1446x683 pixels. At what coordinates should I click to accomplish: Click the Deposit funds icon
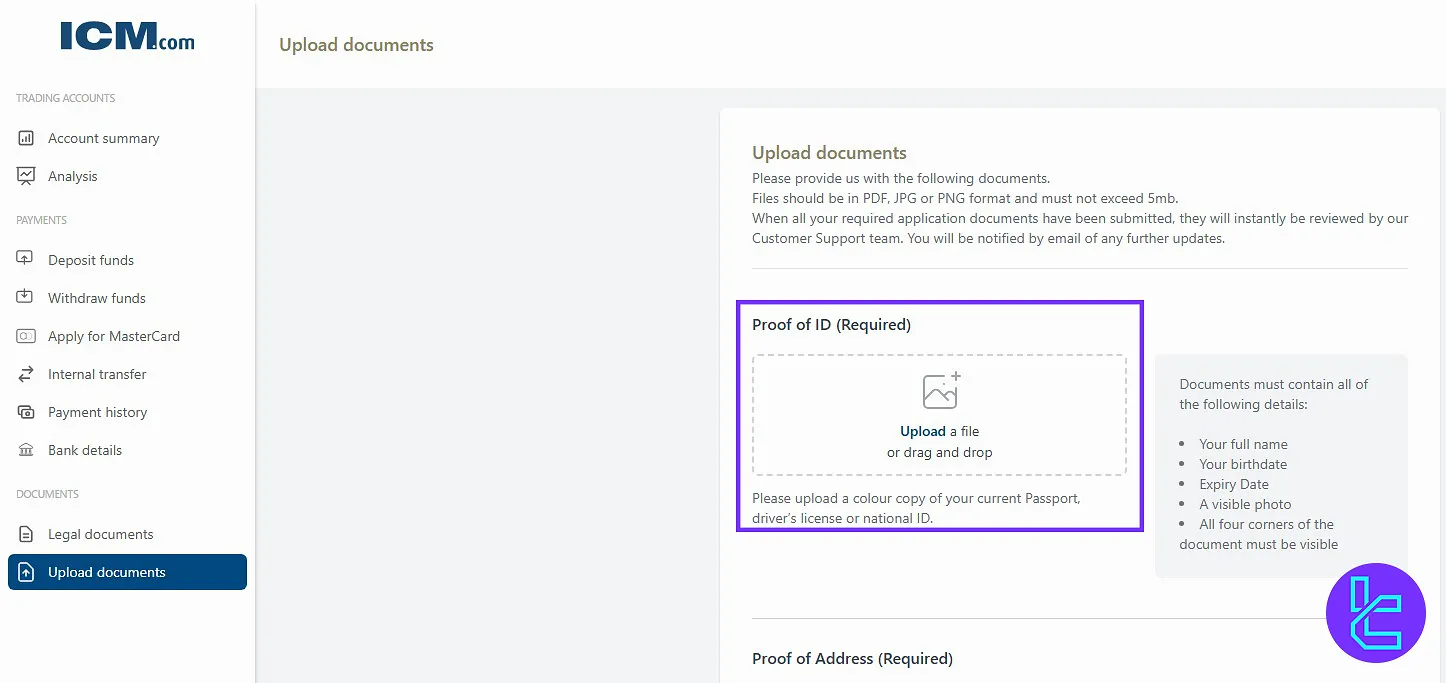click(x=26, y=259)
